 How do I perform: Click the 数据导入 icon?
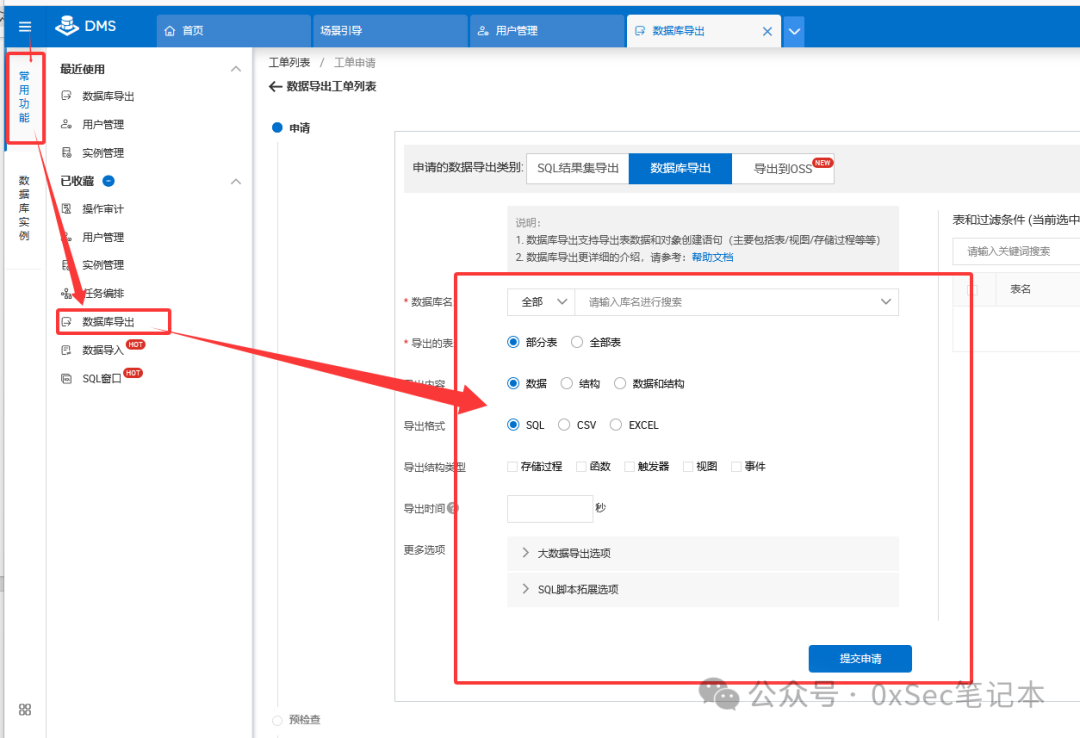pos(66,350)
